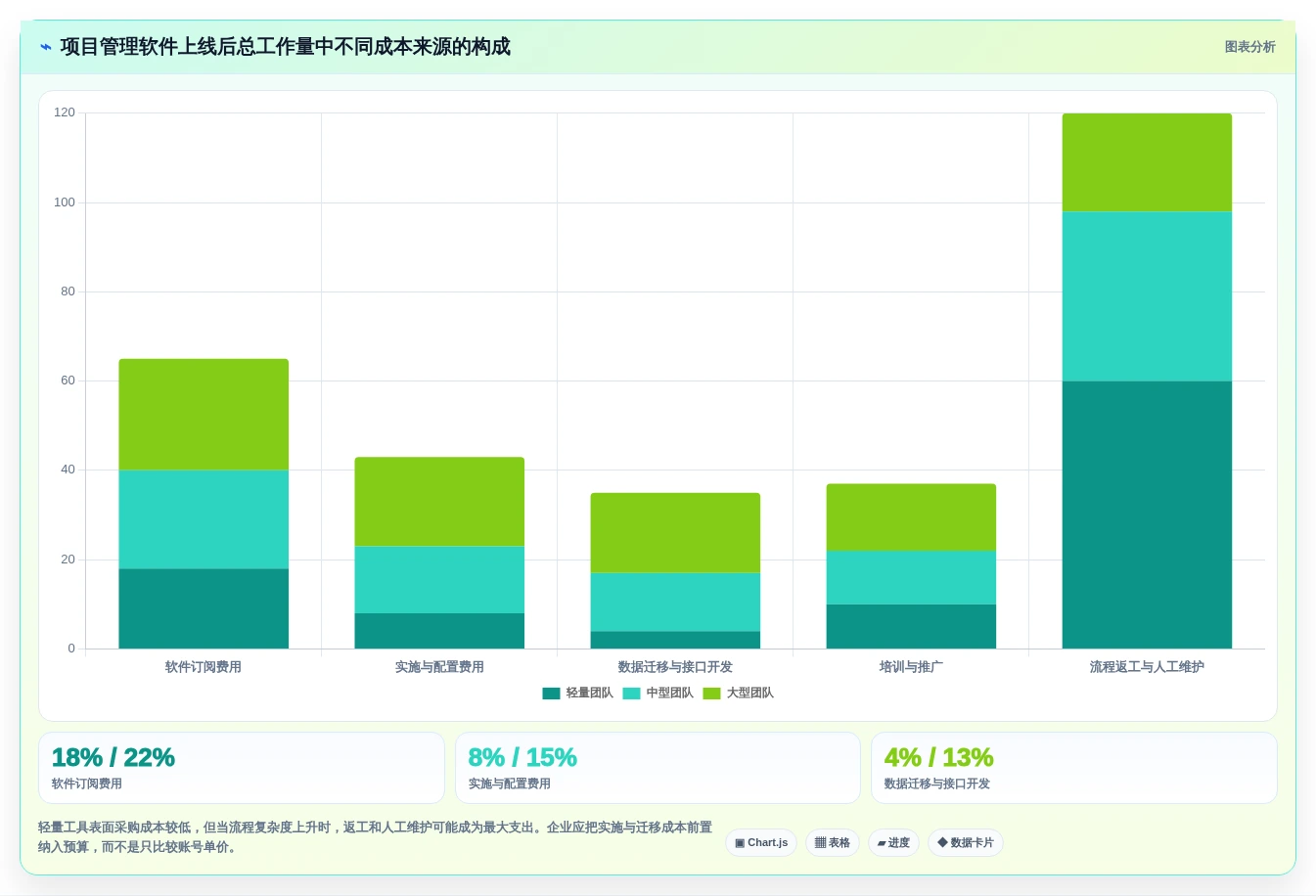
Task: Click the 中型团队 segment of 实施与配置费用 bar
Action: click(x=439, y=579)
